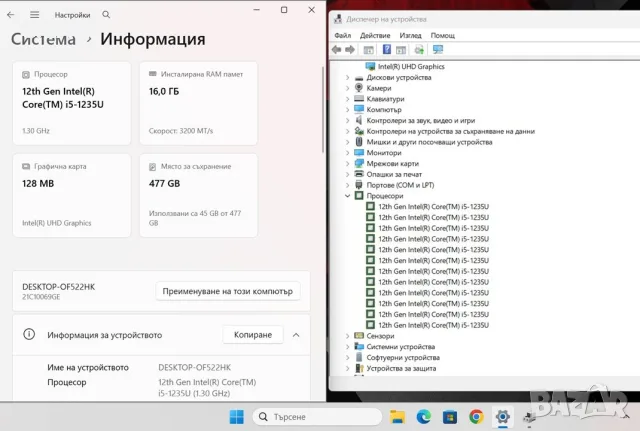The width and height of the screenshot is (640, 431).
Task: Click Settings gear icon on taskbar
Action: click(502, 417)
